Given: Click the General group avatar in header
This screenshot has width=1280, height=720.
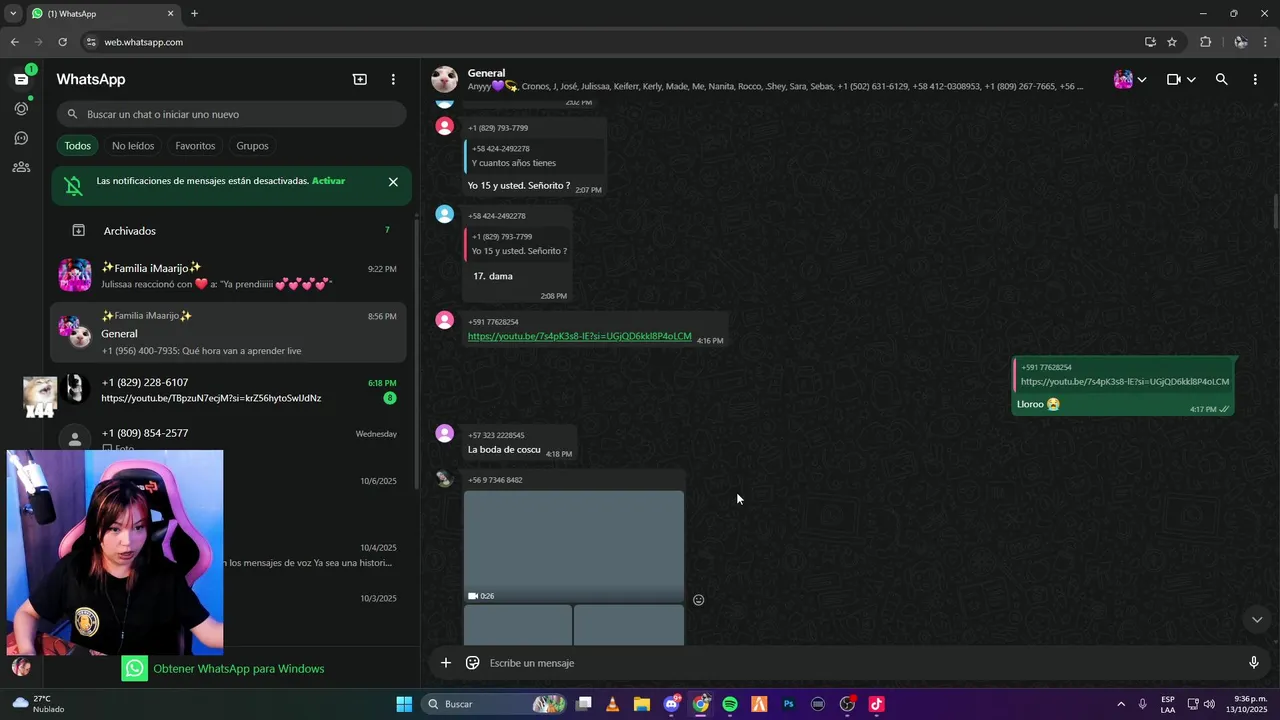Looking at the screenshot, I should [445, 79].
